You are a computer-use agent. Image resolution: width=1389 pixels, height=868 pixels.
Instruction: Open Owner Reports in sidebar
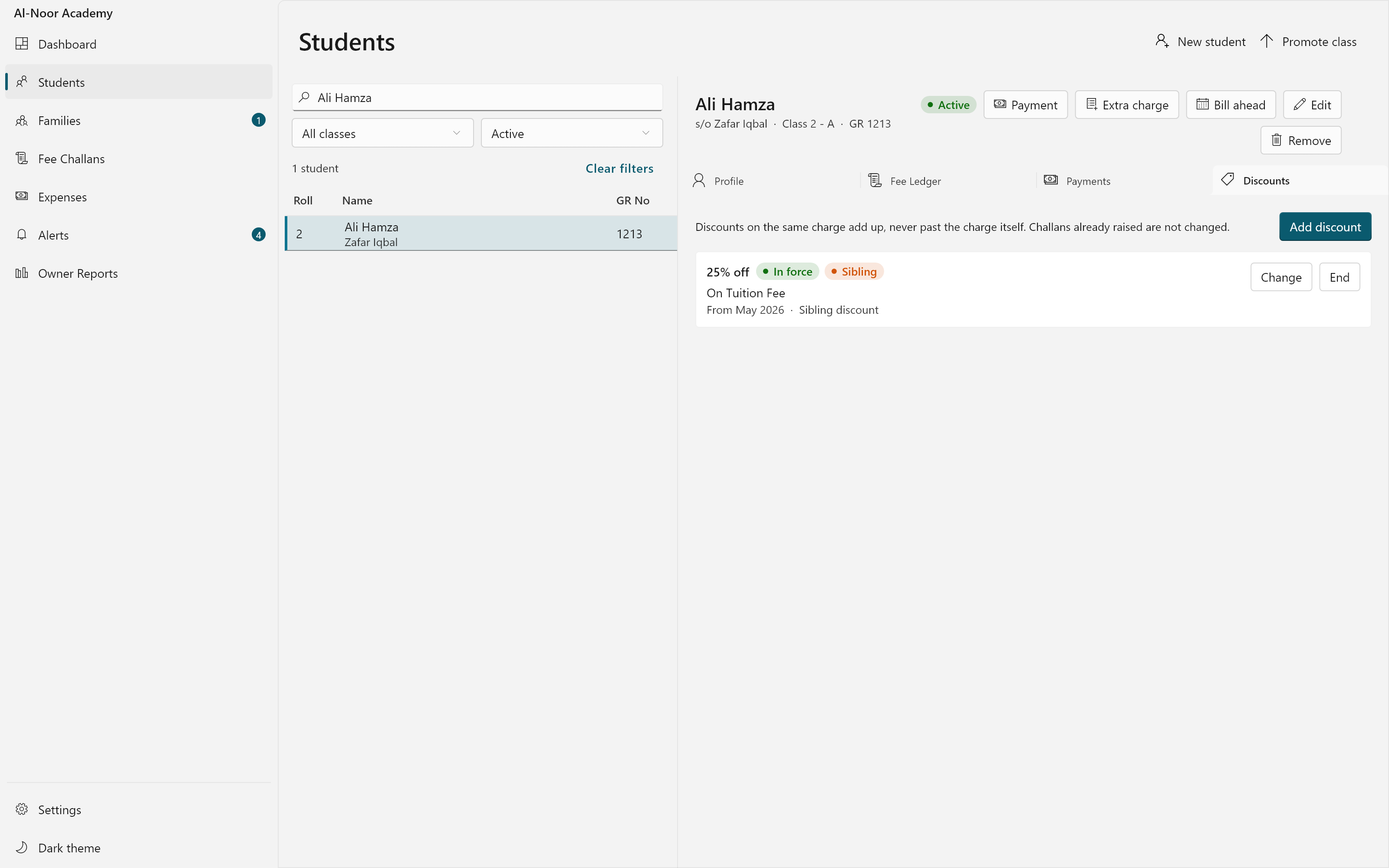point(139,273)
